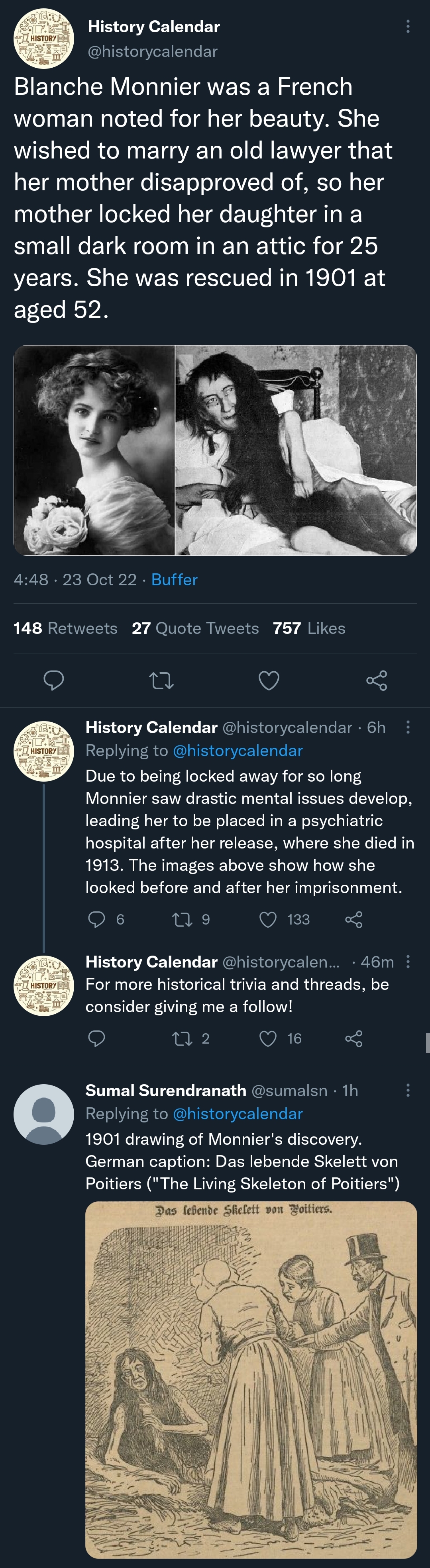Open Sumal Surendranath's profile avatar
The width and height of the screenshot is (430, 1568).
pos(44,1114)
